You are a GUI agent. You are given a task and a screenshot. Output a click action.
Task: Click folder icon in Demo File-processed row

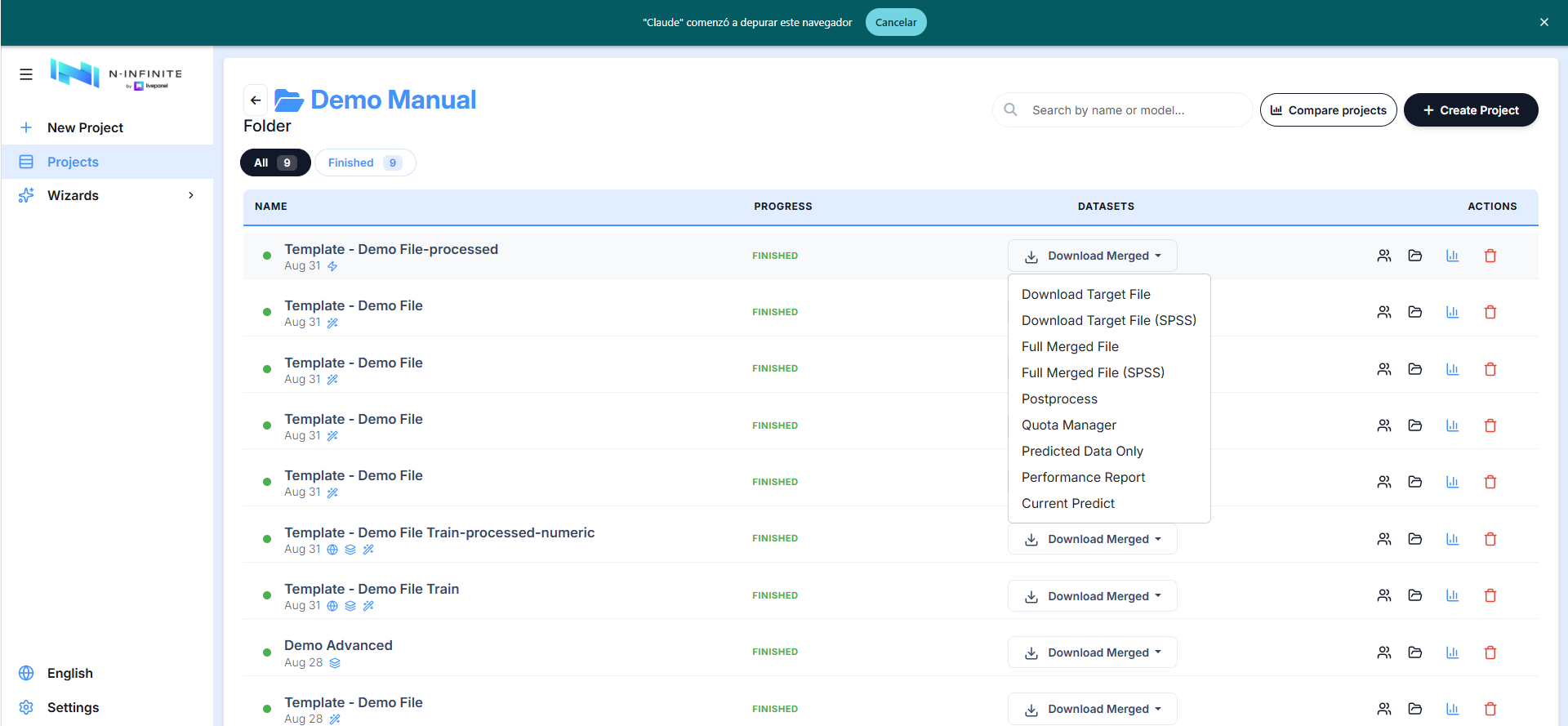pyautogui.click(x=1415, y=256)
